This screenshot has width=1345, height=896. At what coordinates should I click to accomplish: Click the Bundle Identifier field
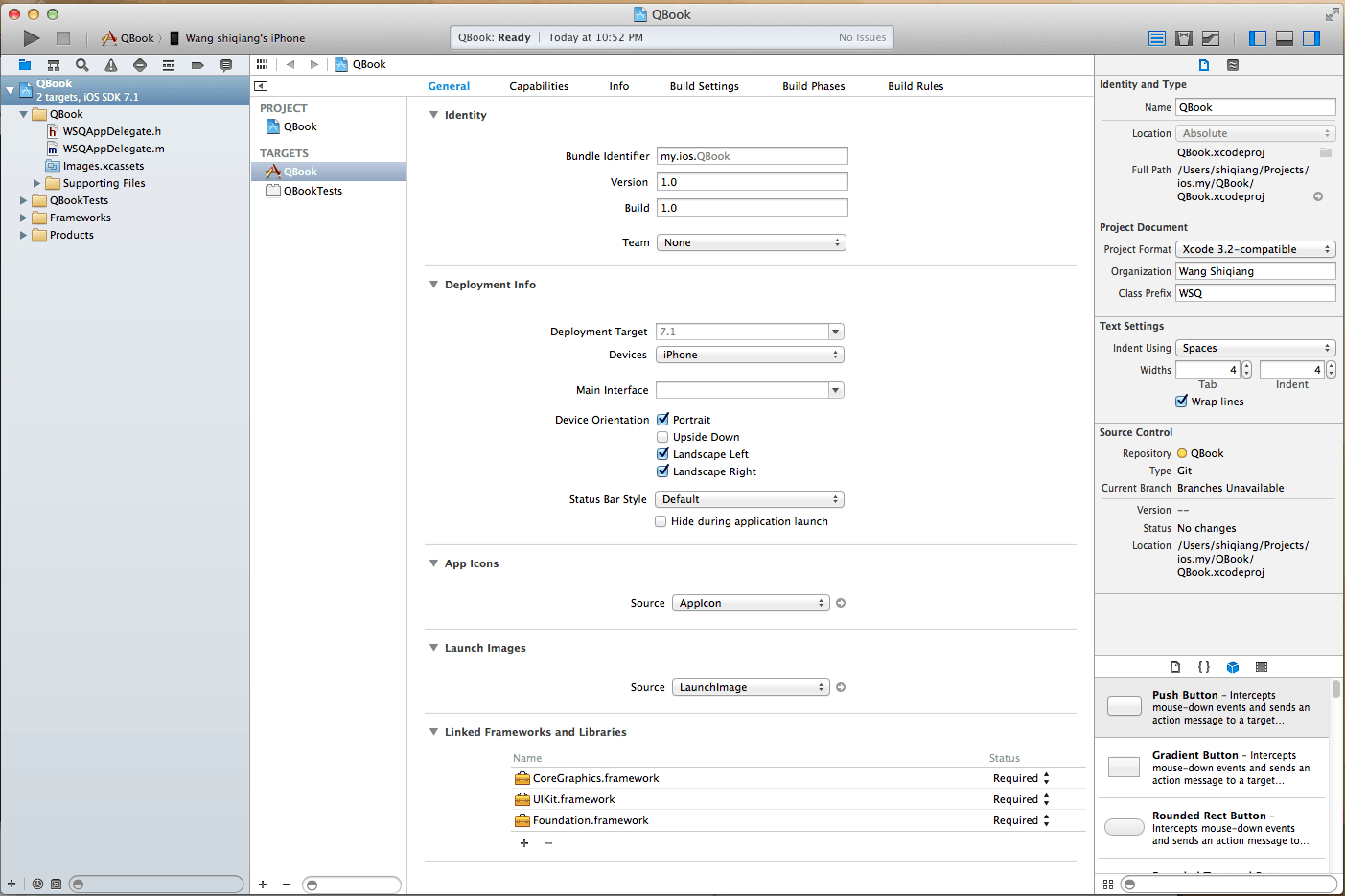click(753, 156)
